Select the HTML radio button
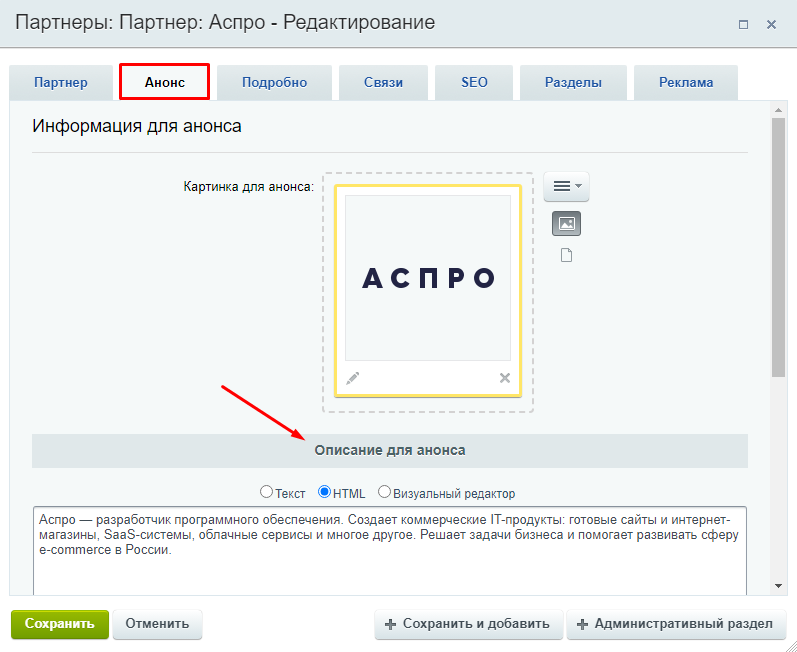The width and height of the screenshot is (797, 652). (324, 492)
